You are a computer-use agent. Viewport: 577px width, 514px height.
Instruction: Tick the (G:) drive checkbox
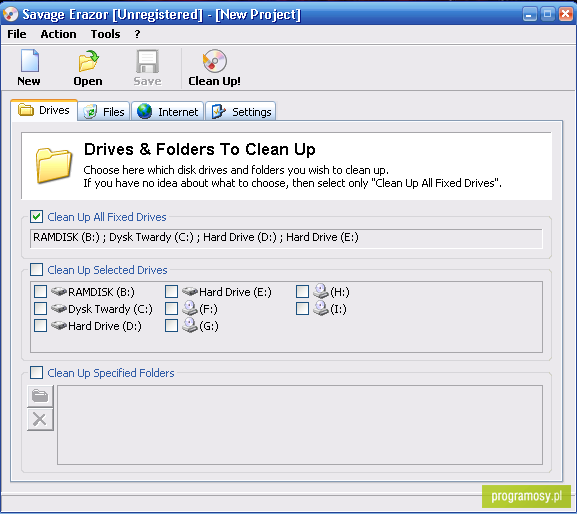coord(171,326)
